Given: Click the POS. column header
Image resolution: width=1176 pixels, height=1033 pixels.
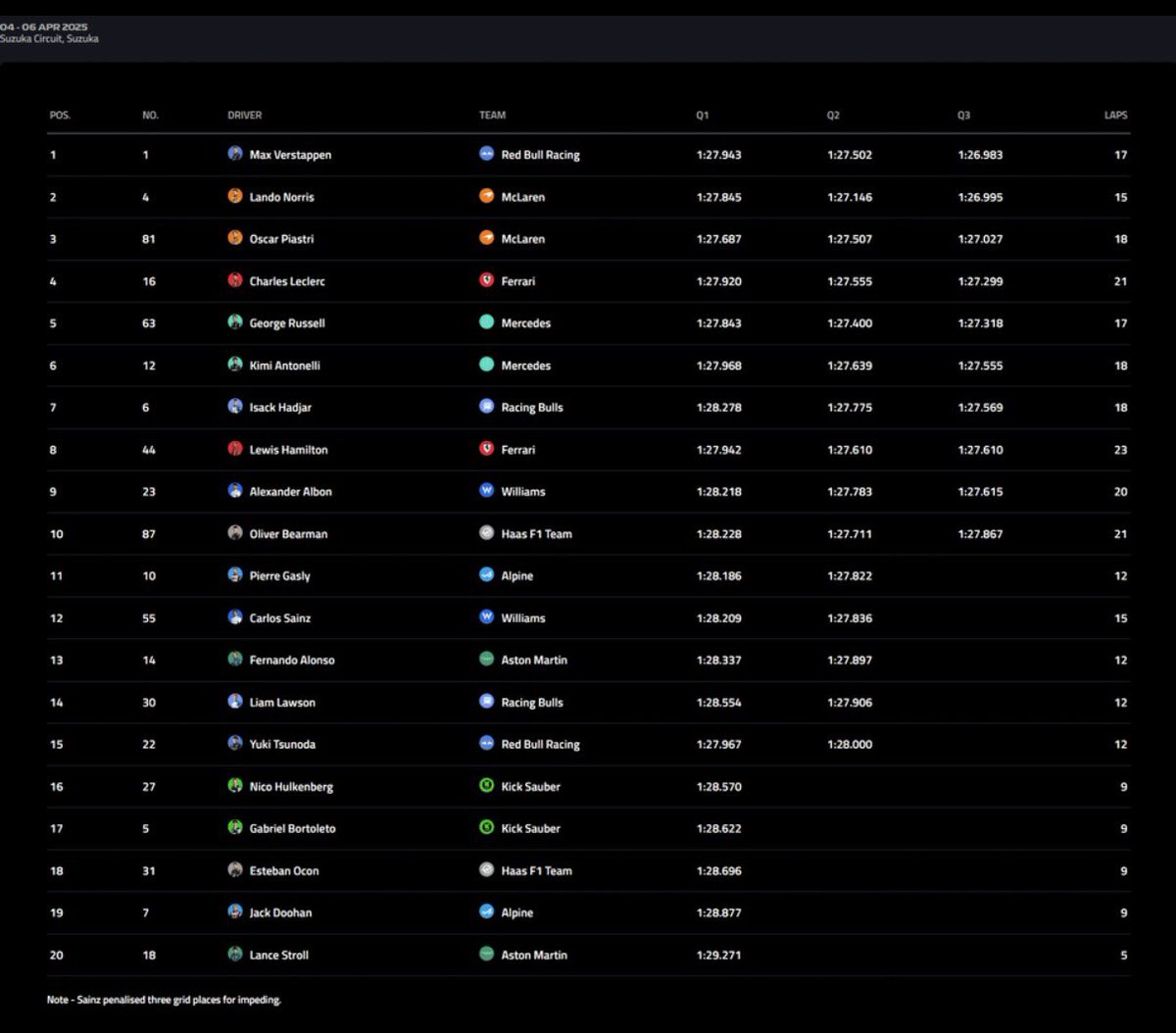Looking at the screenshot, I should (60, 115).
